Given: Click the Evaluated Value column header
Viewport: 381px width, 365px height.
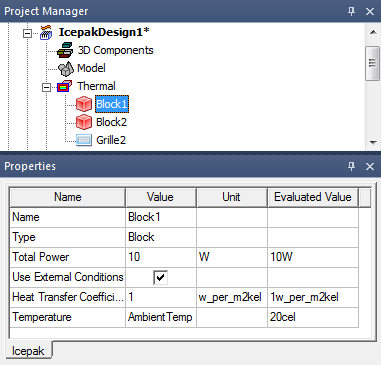Looking at the screenshot, I should (313, 197).
